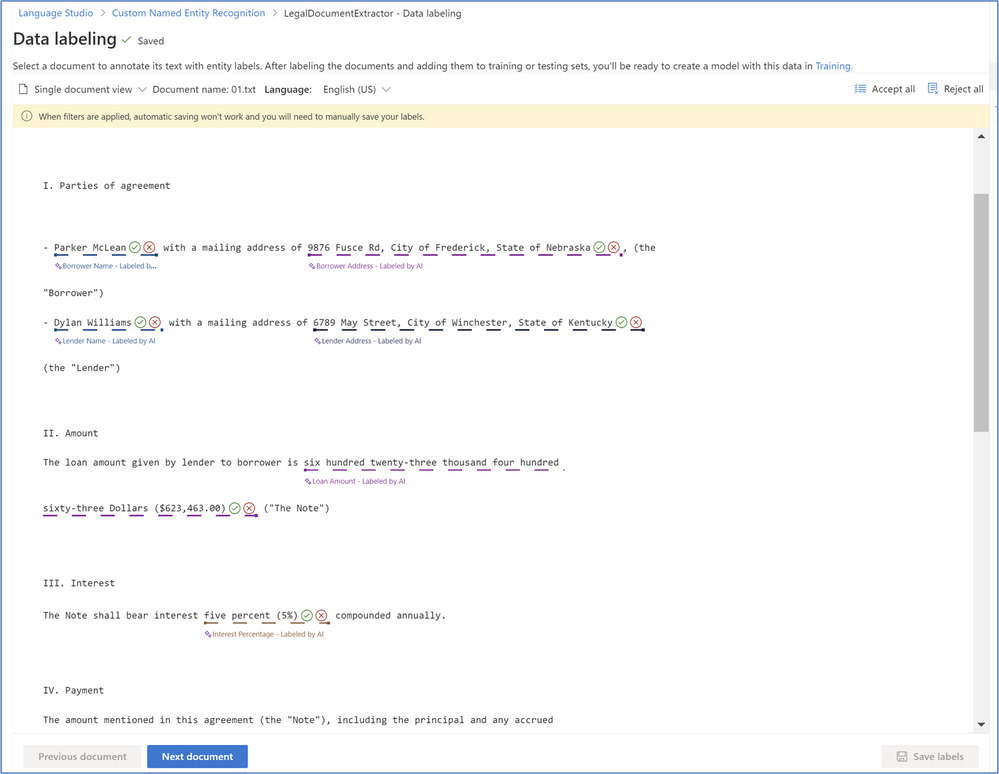
Task: Click the Lender Address AI label tag
Action: coord(368,341)
